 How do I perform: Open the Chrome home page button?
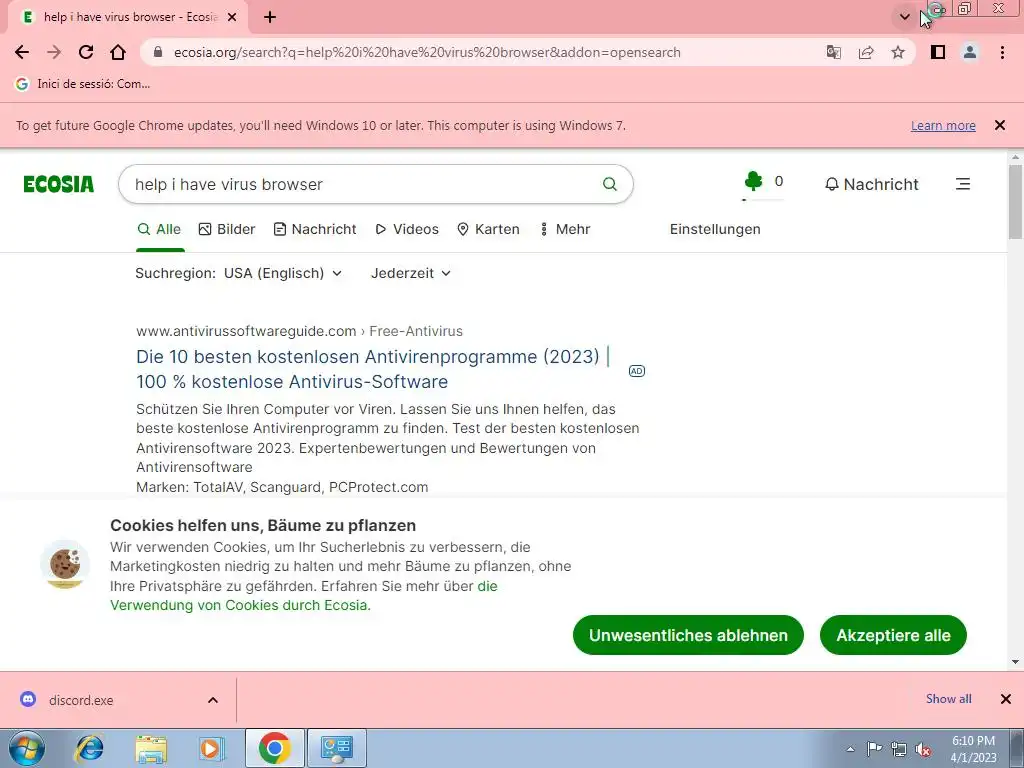(118, 52)
